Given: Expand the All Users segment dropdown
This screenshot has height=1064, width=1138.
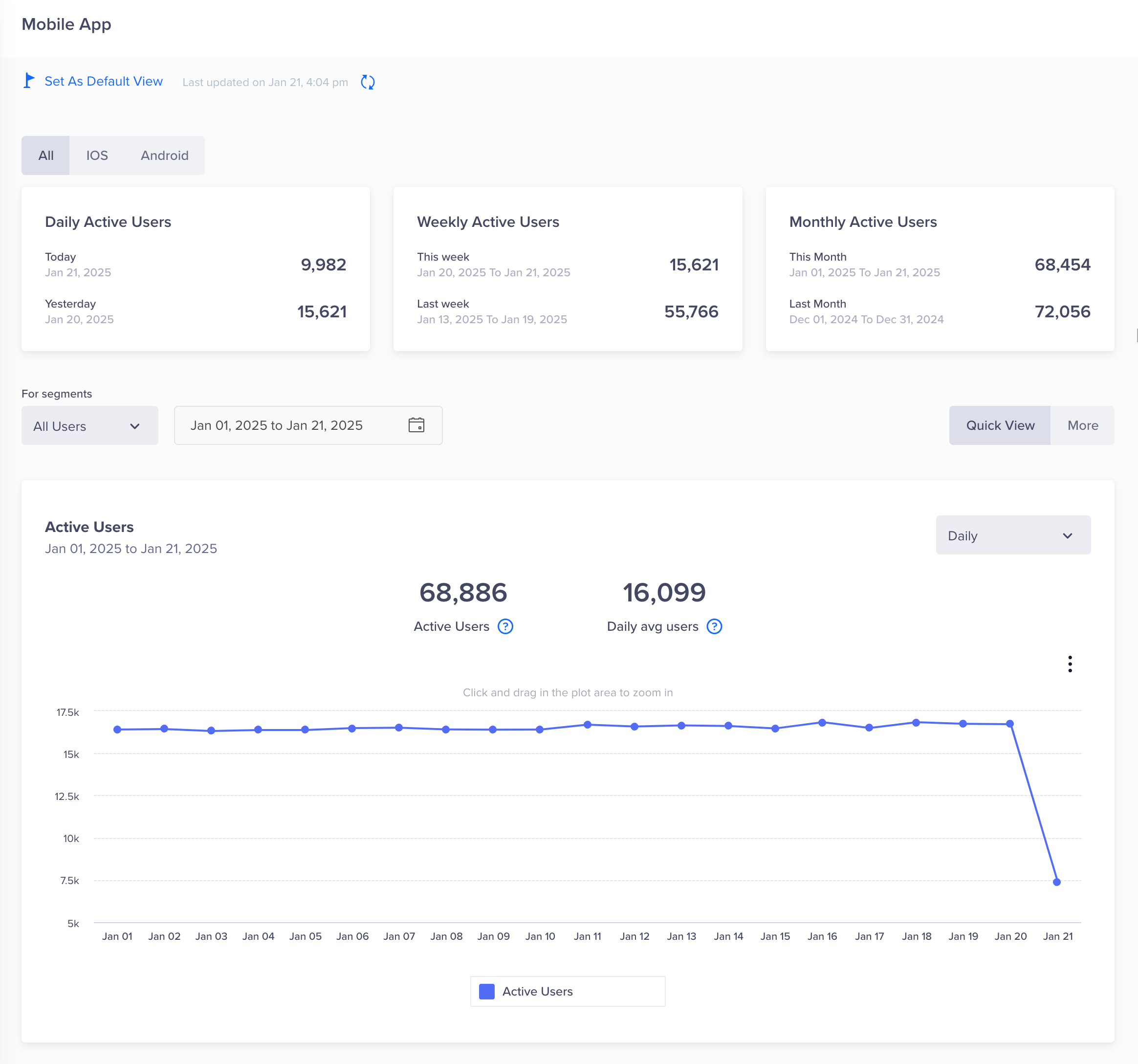Looking at the screenshot, I should tap(90, 425).
